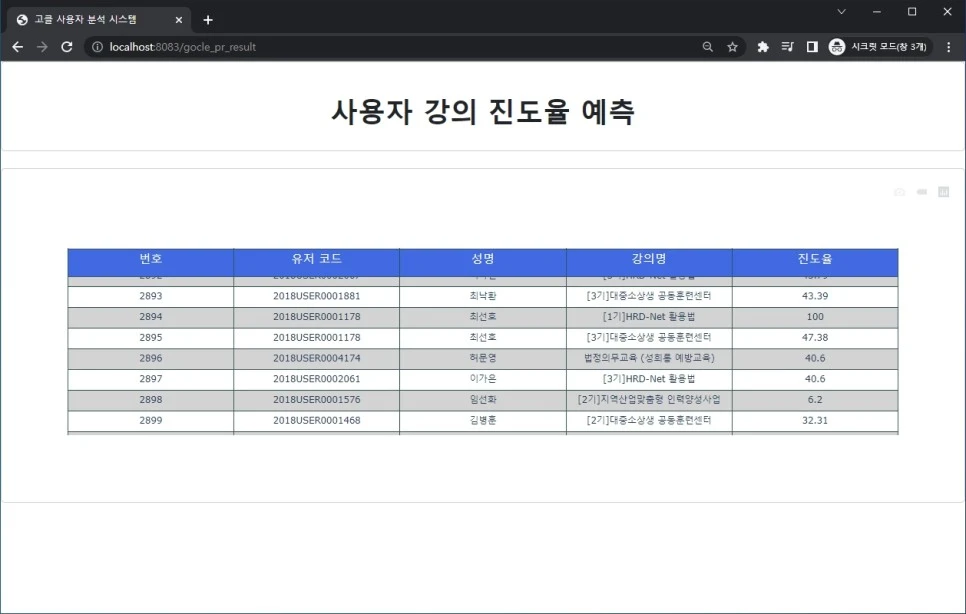Image resolution: width=966 pixels, height=614 pixels.
Task: Sort by clicking the 진도율 column header
Action: coord(814,259)
